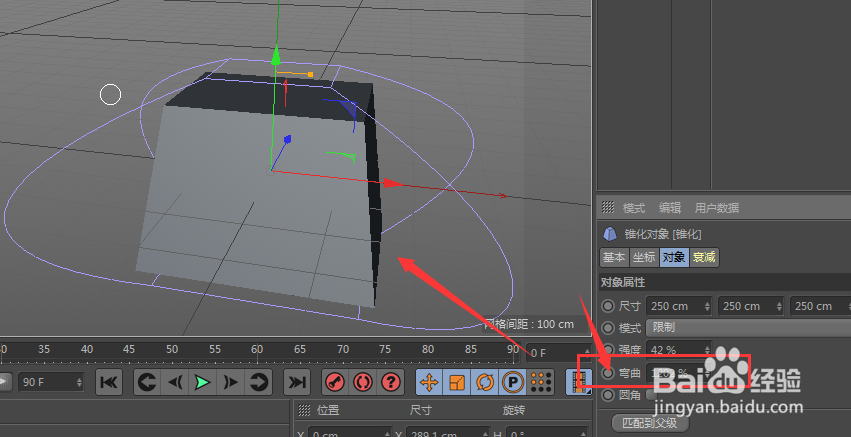Screen dimensions: 851x437
Task: Click red X axis arrow handle
Action: (x=393, y=183)
